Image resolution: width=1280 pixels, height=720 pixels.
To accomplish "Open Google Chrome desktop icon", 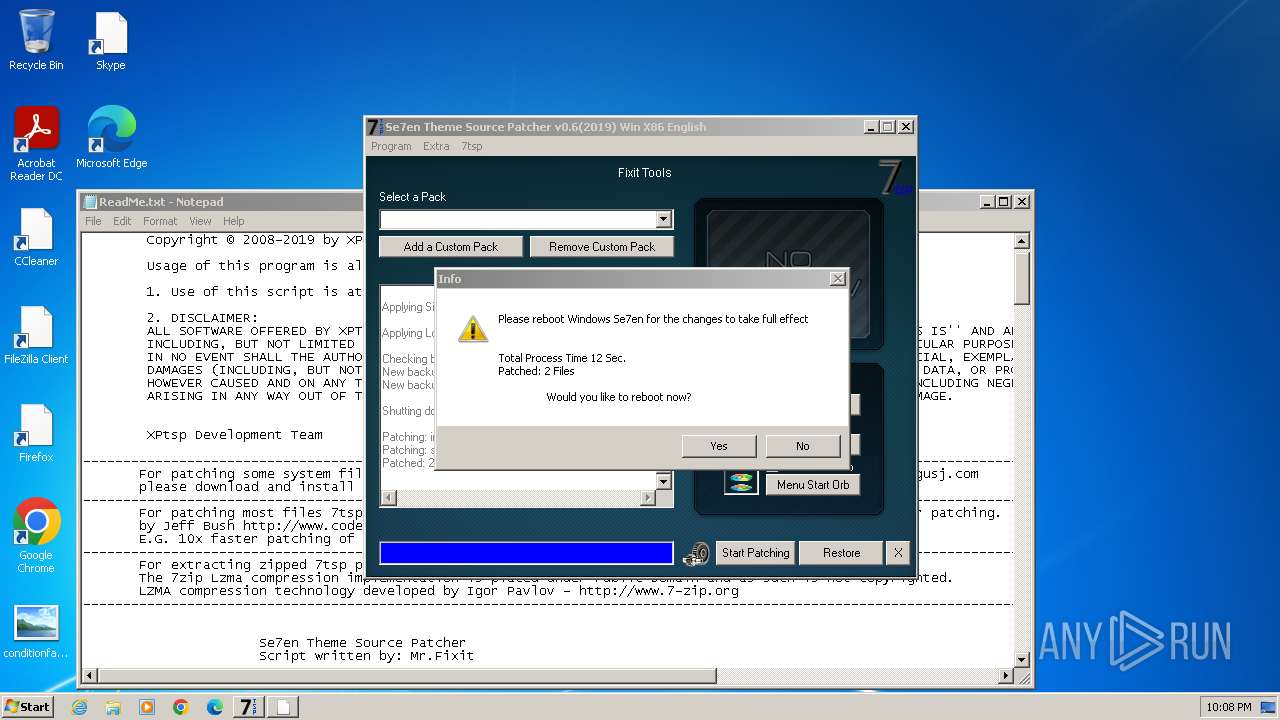I will coord(36,536).
